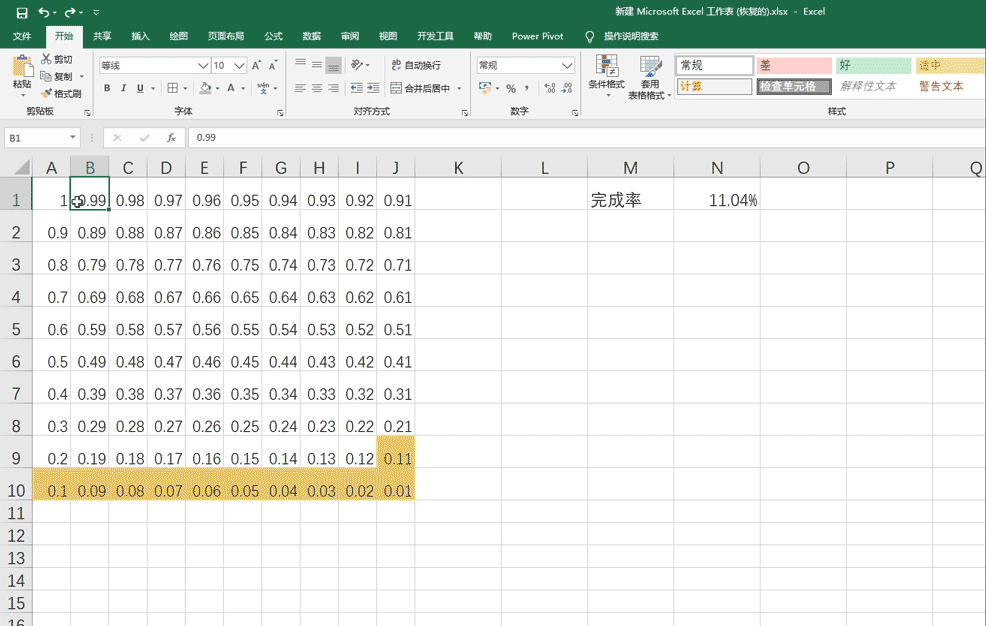Decrease font size with smaller A
Screen dimensions: 986x626
tap(273, 65)
